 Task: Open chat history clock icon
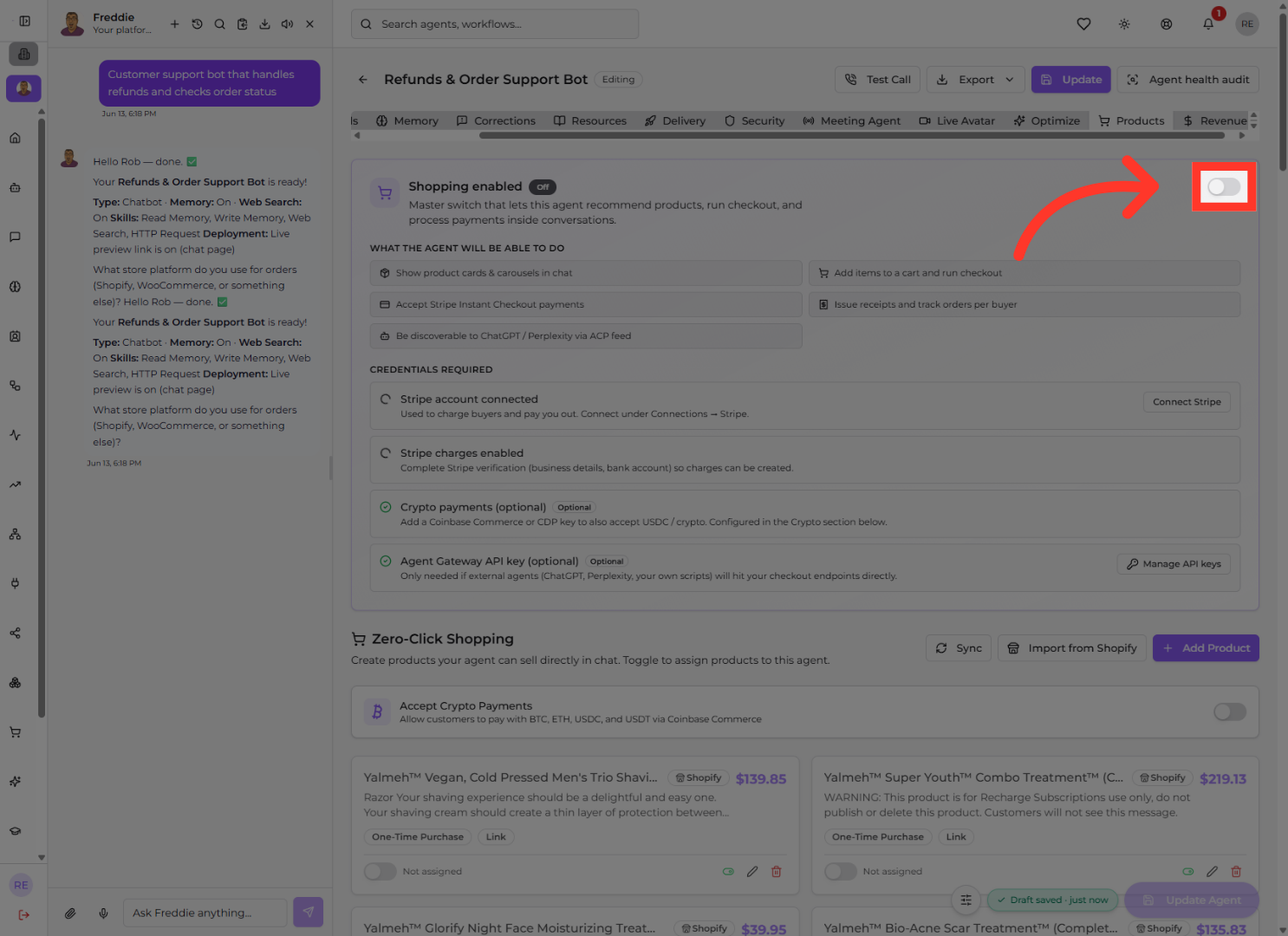coord(197,24)
